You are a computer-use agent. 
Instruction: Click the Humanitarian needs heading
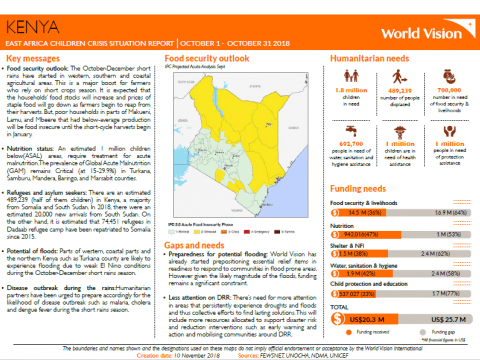(x=369, y=59)
